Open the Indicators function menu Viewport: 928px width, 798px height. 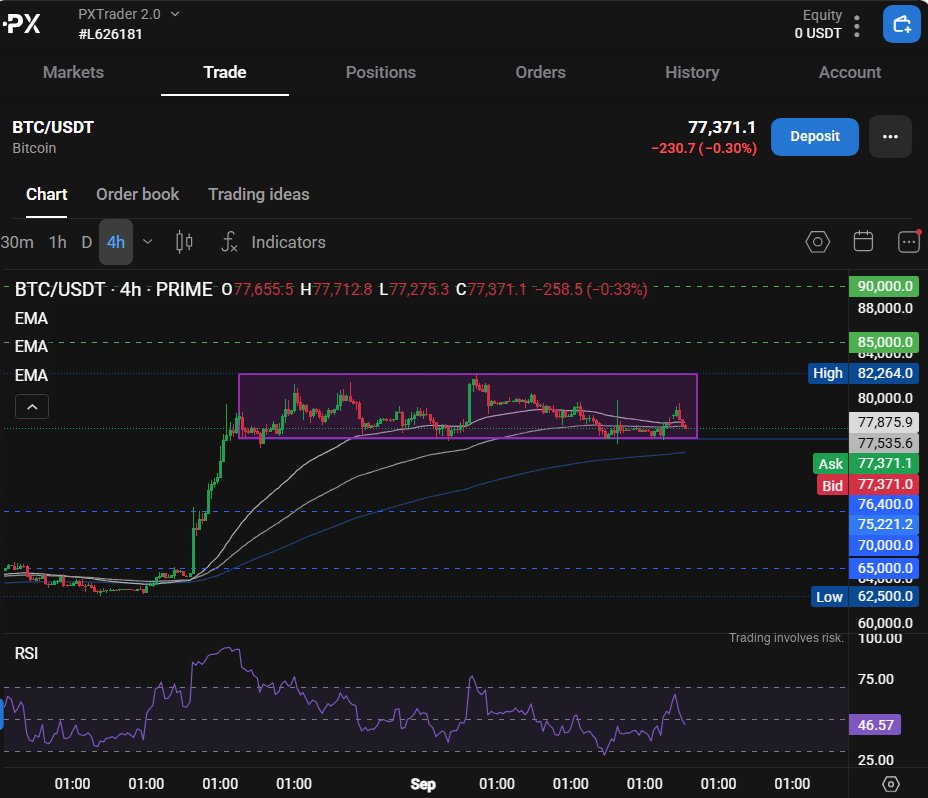coord(273,242)
